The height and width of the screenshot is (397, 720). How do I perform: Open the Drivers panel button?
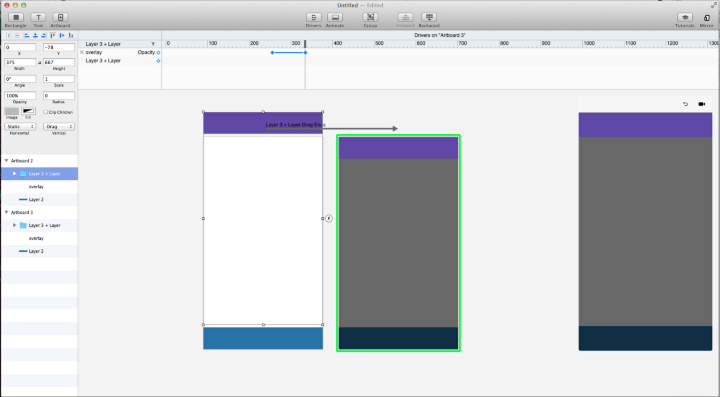point(314,17)
